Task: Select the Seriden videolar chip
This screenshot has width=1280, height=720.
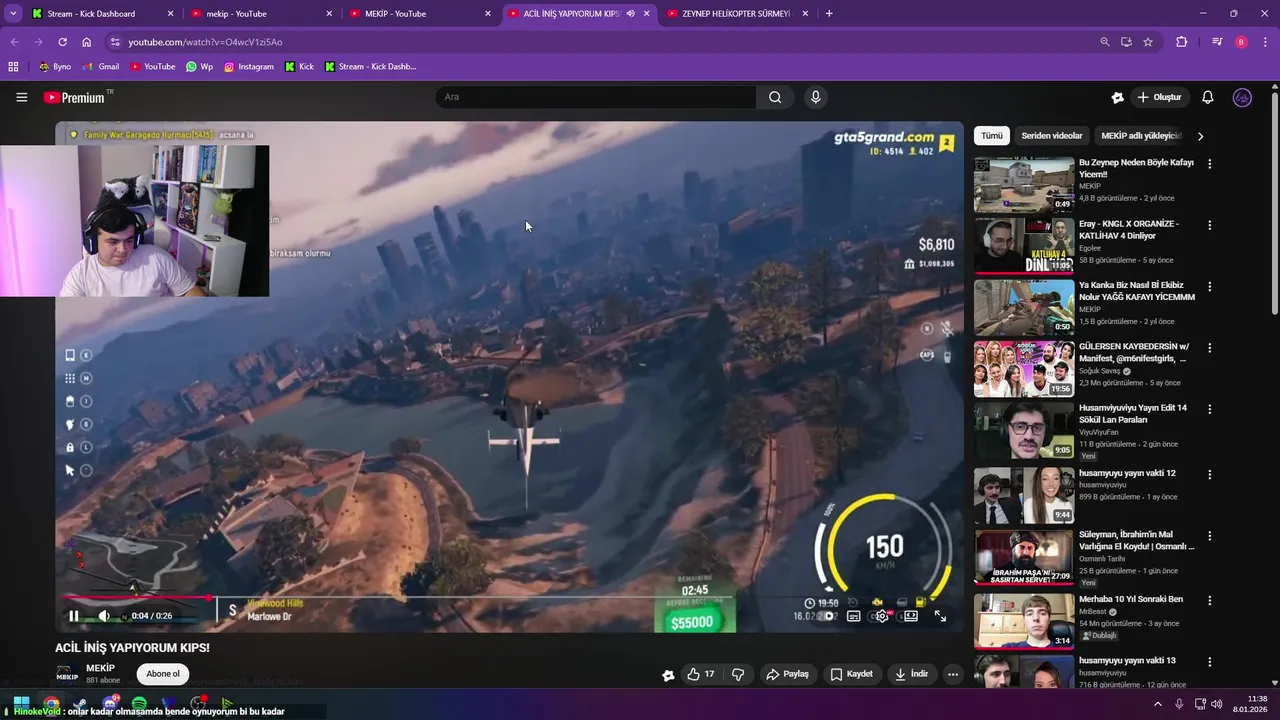Action: [1052, 136]
